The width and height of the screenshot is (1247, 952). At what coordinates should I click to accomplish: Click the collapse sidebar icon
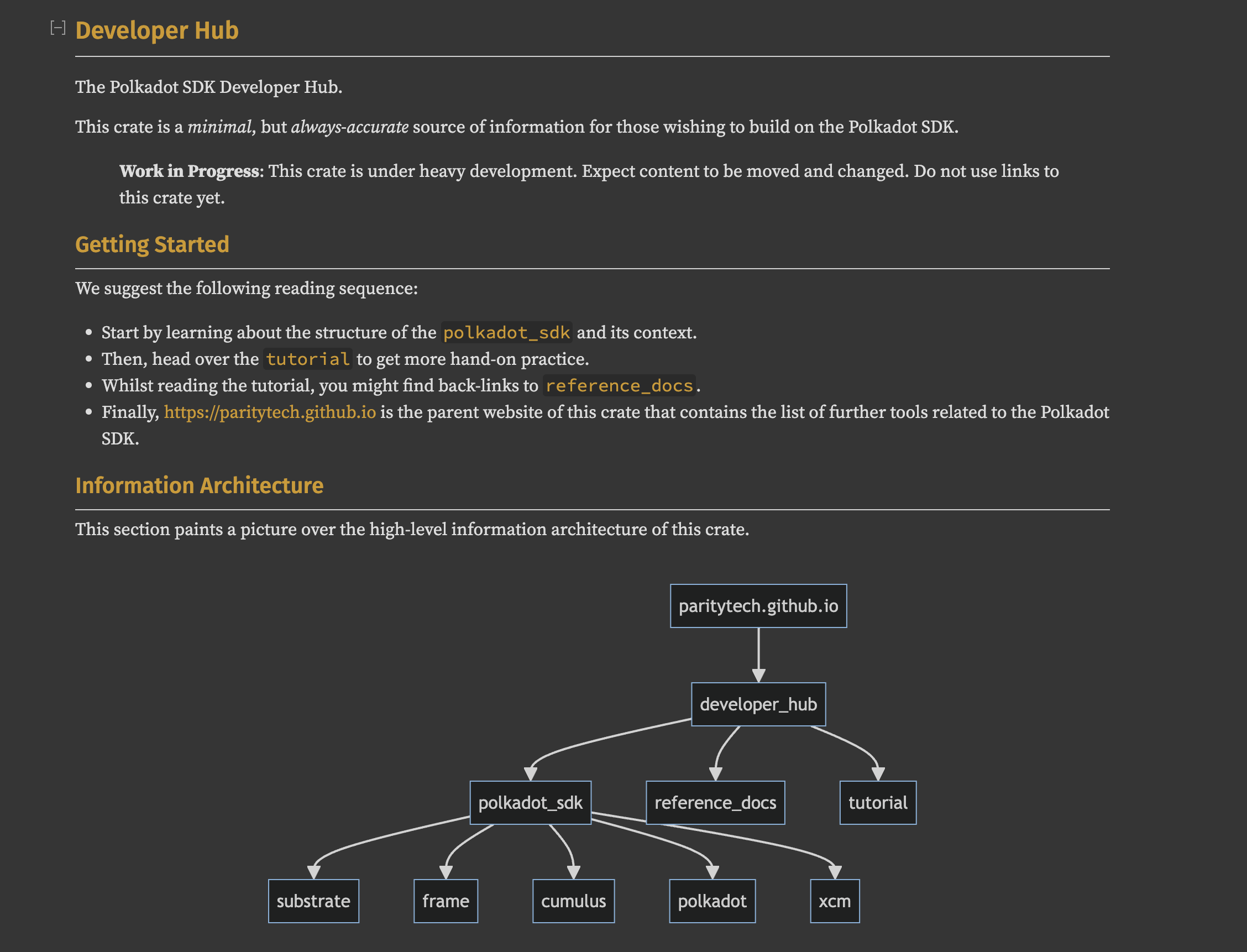tap(57, 27)
